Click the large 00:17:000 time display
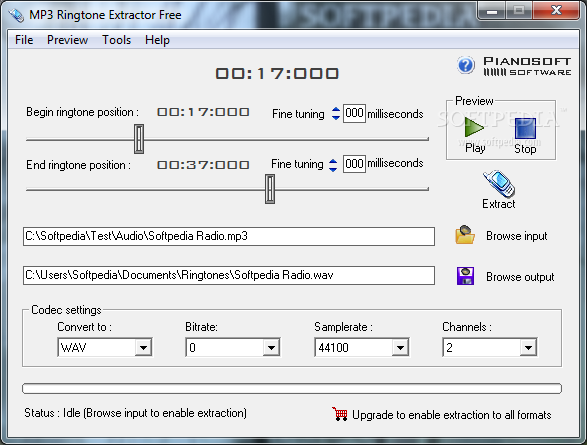Screen dimensions: 587x445 tap(277, 73)
